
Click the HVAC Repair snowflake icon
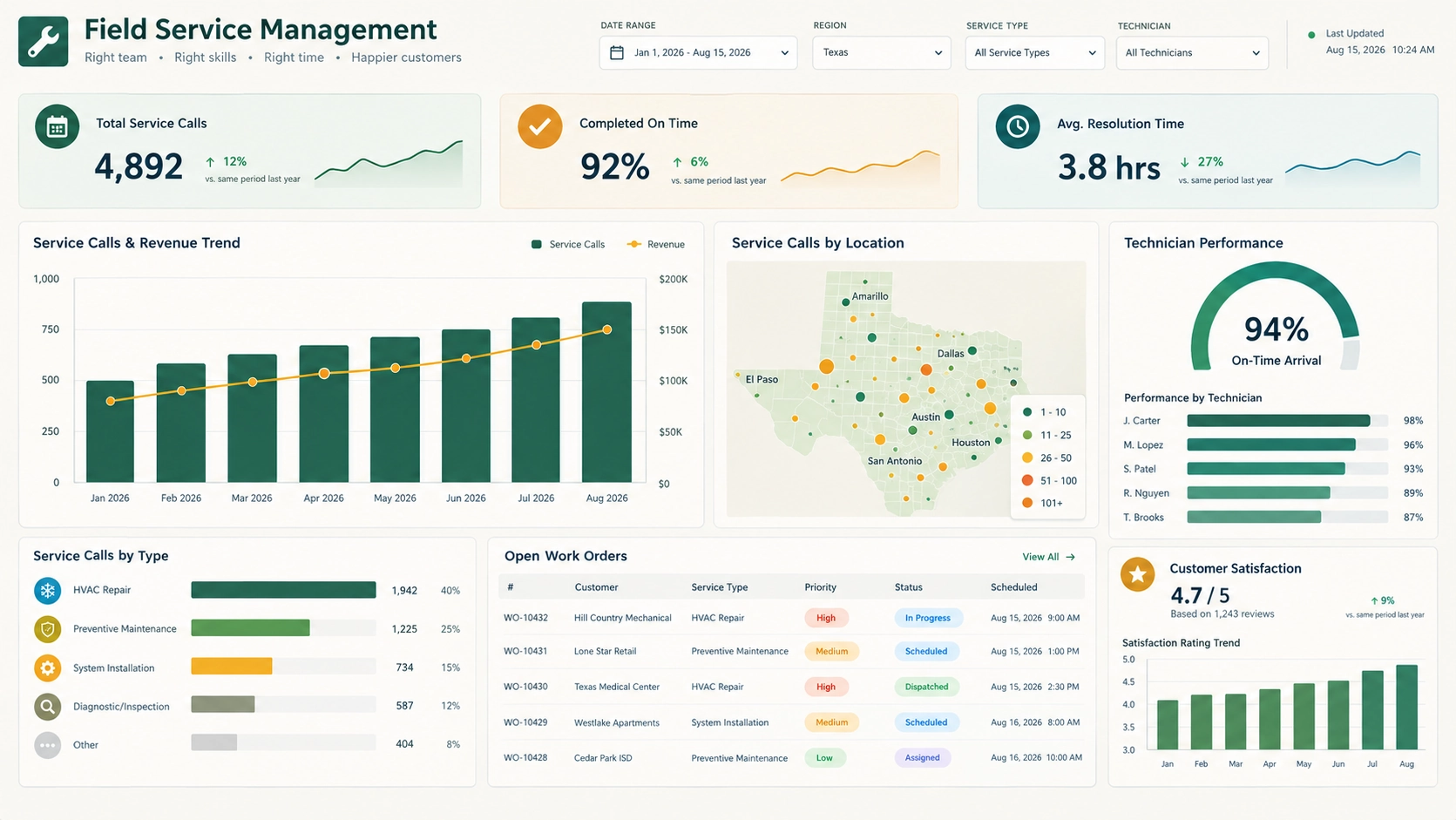48,590
